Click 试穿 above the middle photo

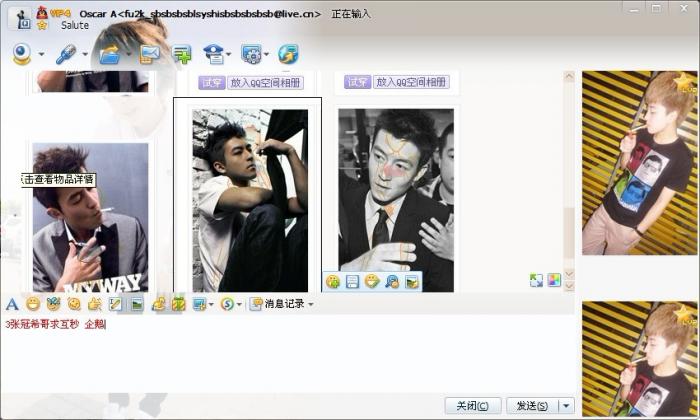pyautogui.click(x=212, y=83)
